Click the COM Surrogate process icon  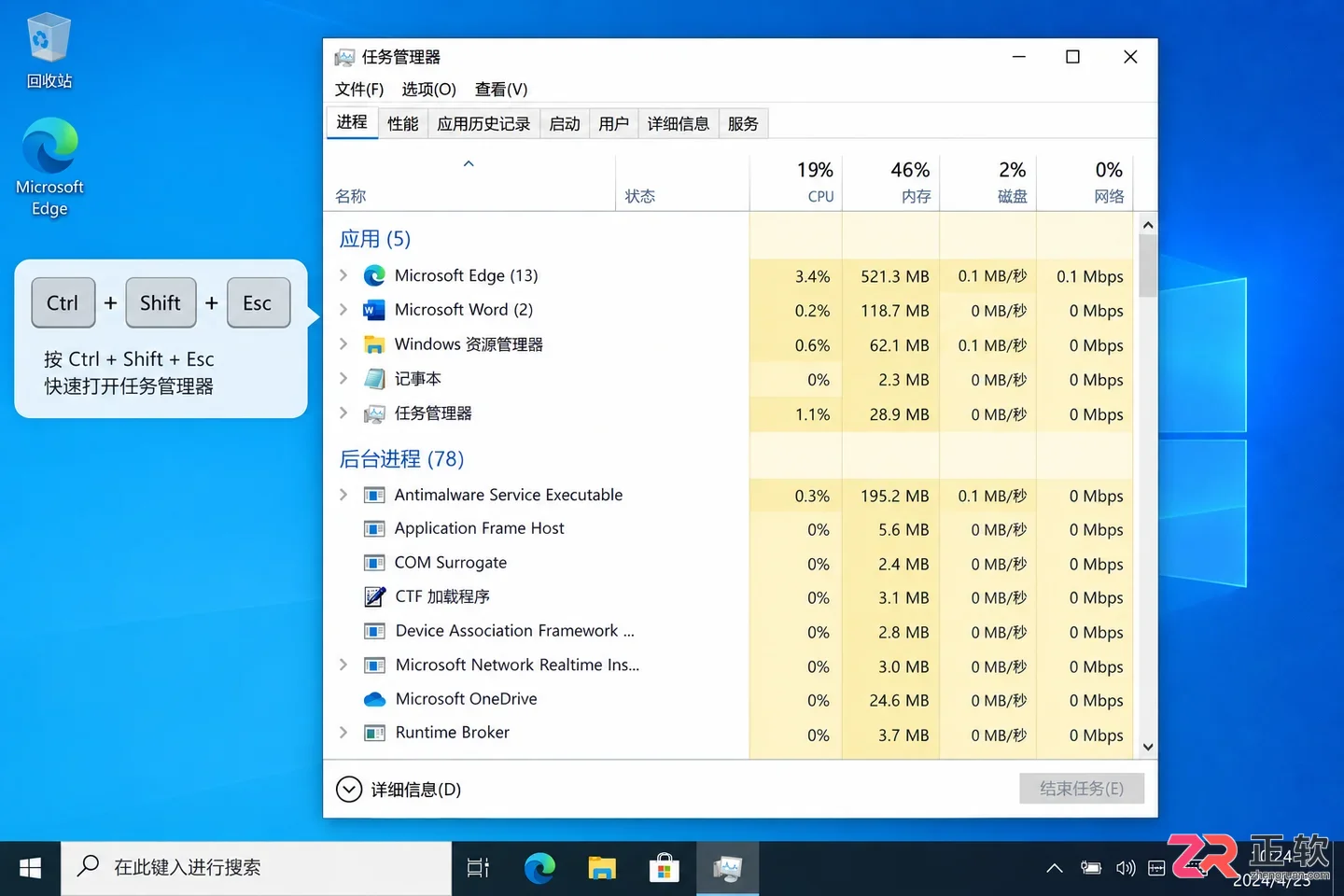pos(374,563)
